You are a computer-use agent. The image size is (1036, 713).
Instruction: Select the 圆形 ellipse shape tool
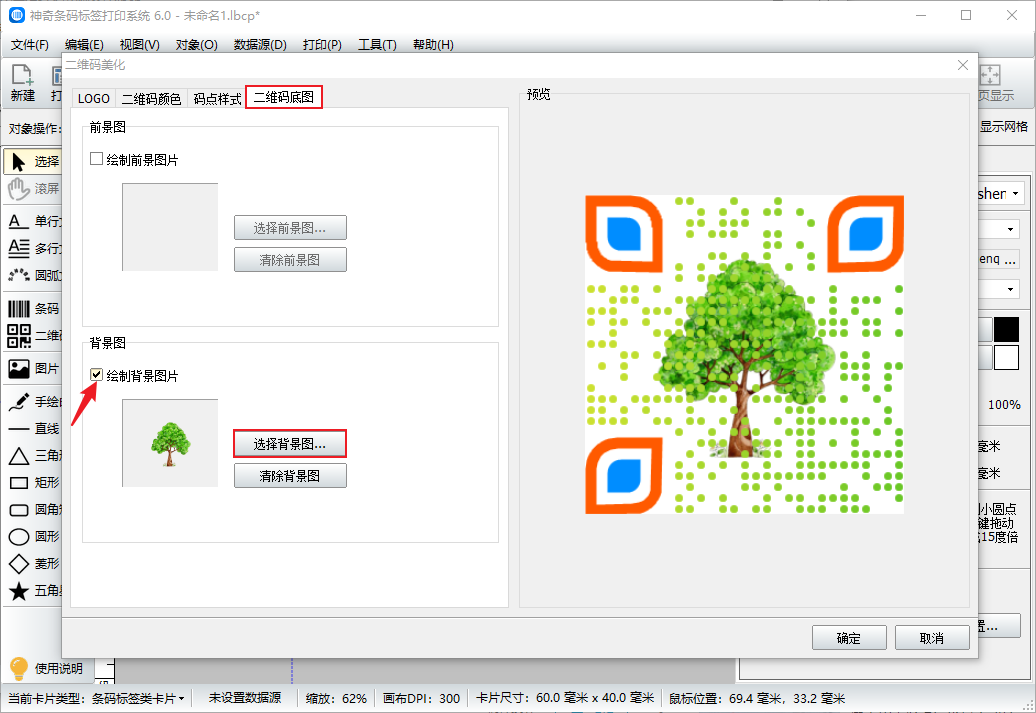pyautogui.click(x=33, y=537)
